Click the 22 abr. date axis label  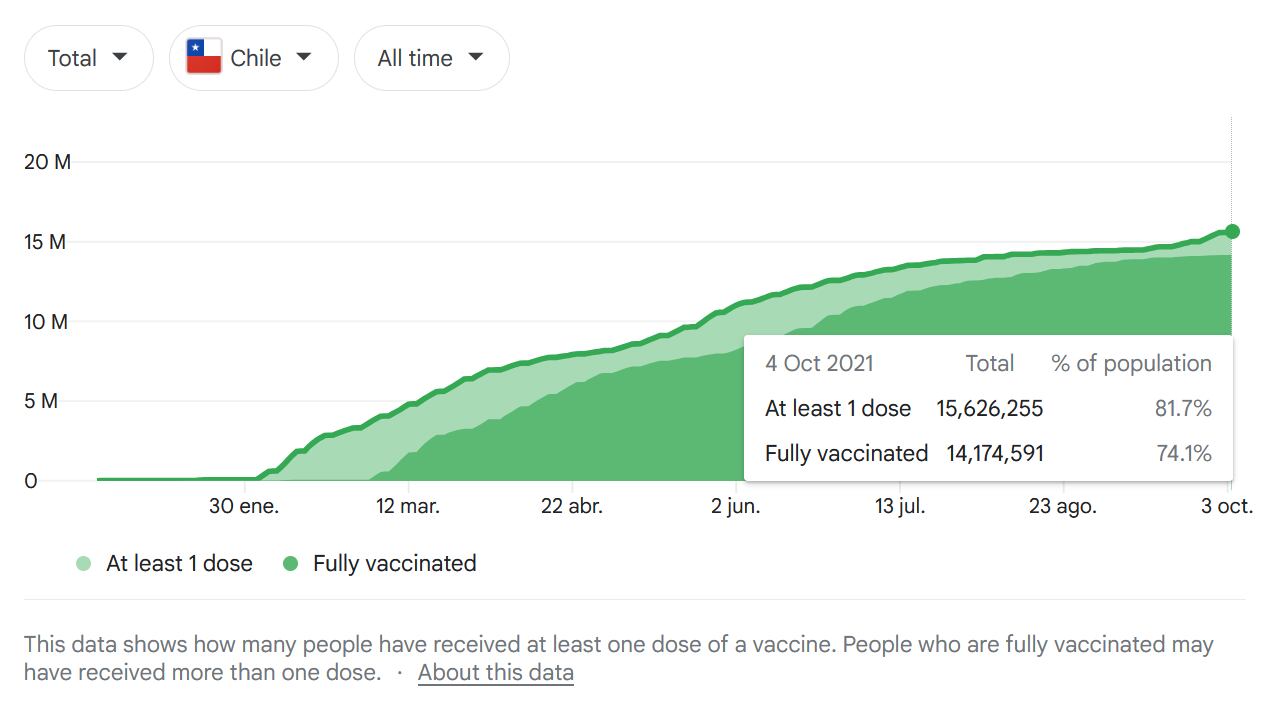pos(572,507)
